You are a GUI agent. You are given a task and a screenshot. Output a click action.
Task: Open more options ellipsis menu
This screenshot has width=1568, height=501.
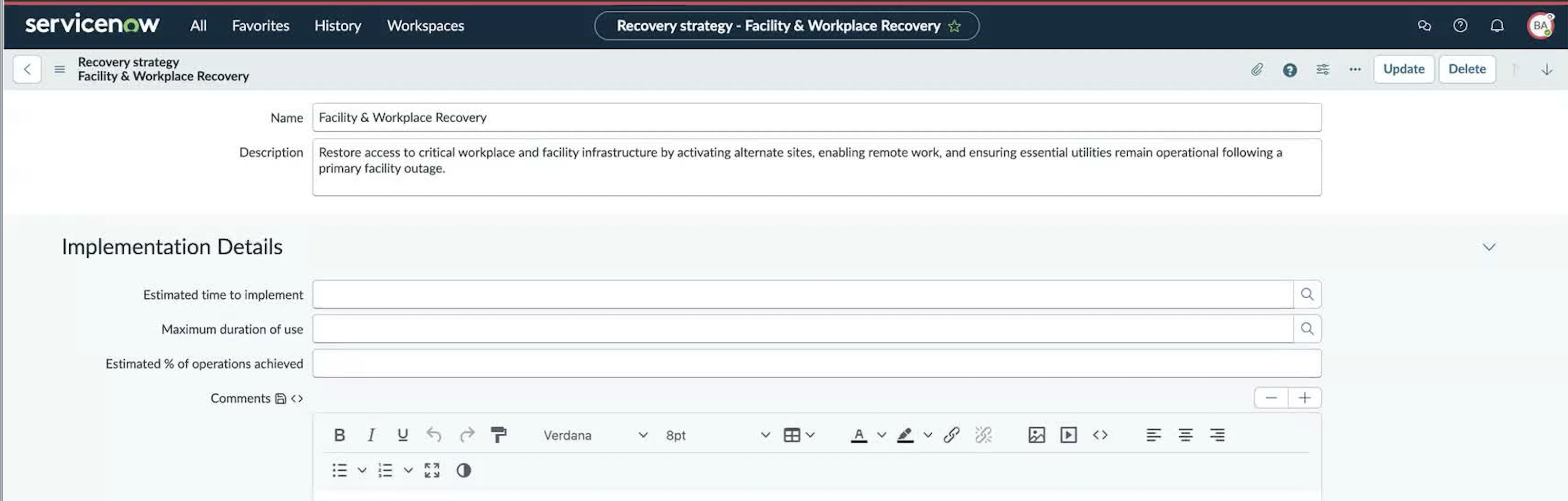point(1355,69)
